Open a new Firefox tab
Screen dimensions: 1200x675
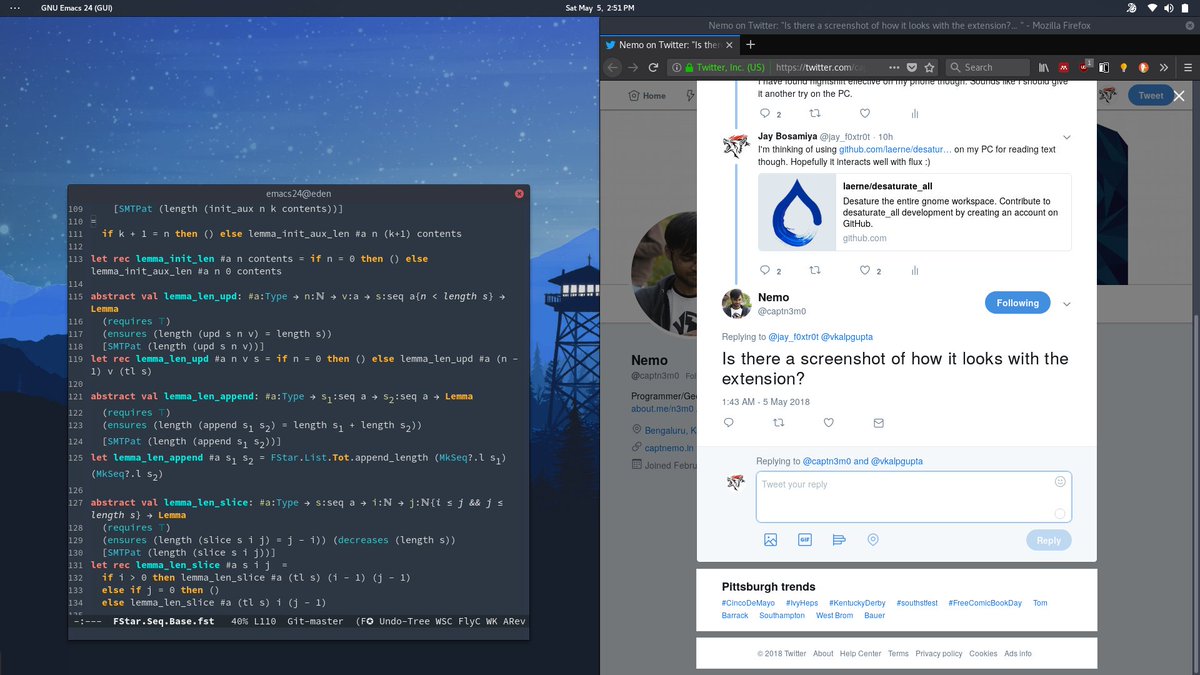click(751, 44)
